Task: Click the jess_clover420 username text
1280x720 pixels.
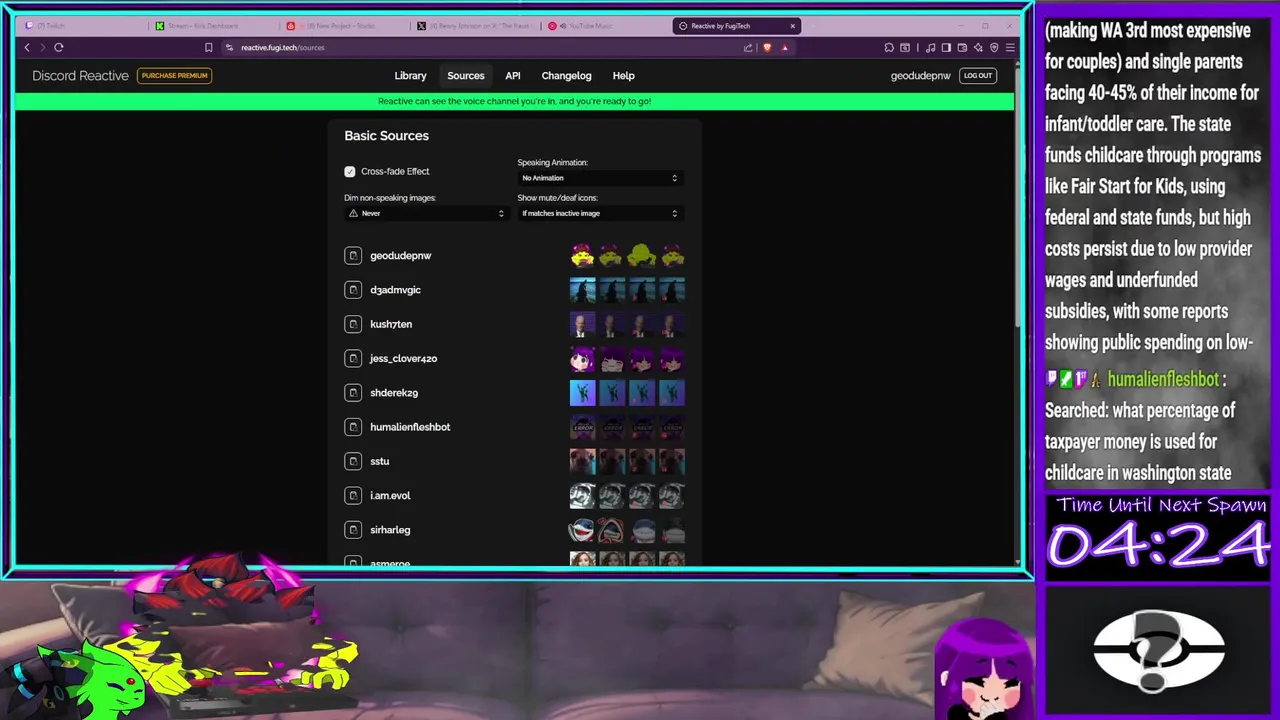Action: click(x=403, y=358)
